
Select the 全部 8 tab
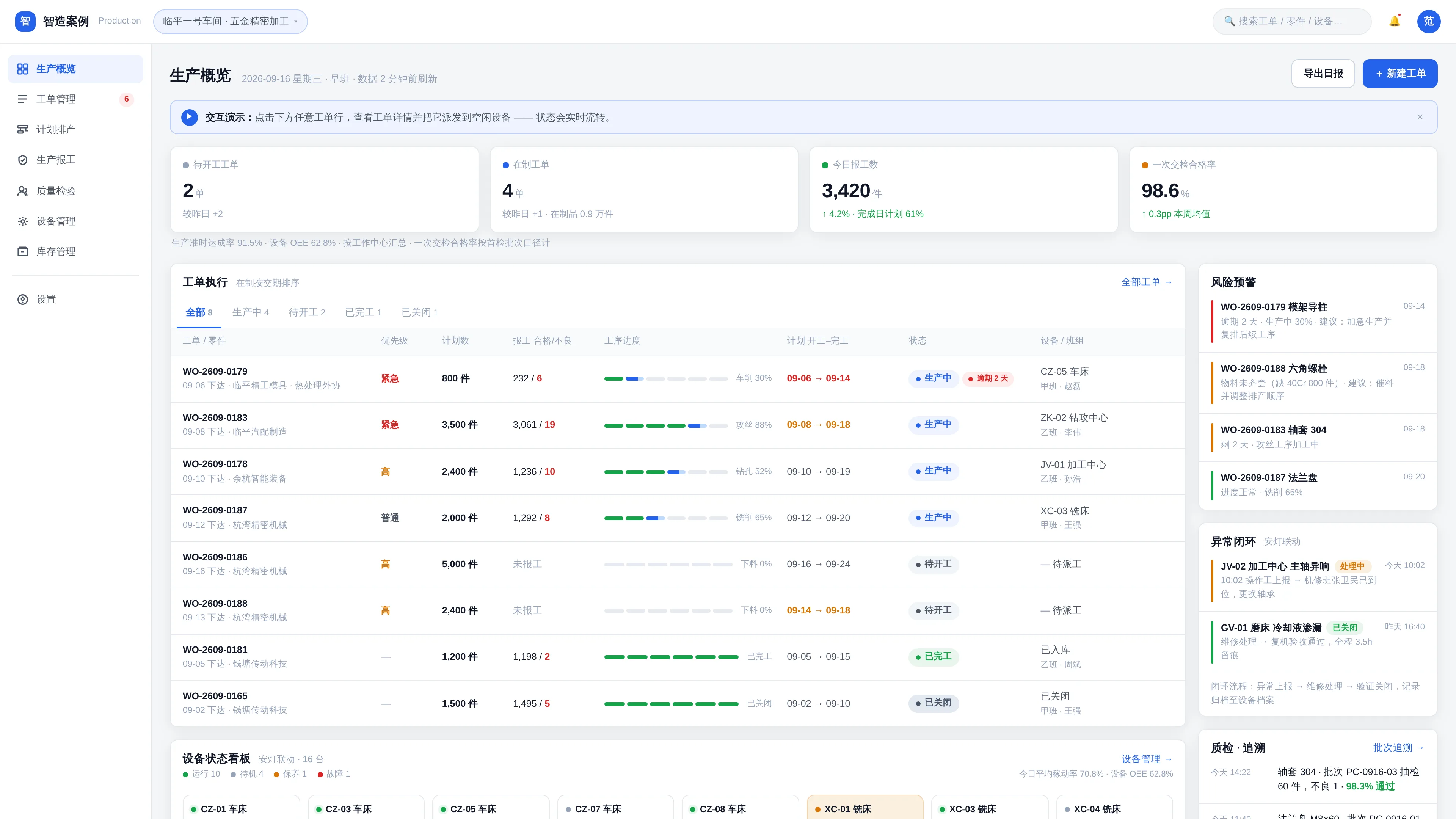click(x=199, y=312)
